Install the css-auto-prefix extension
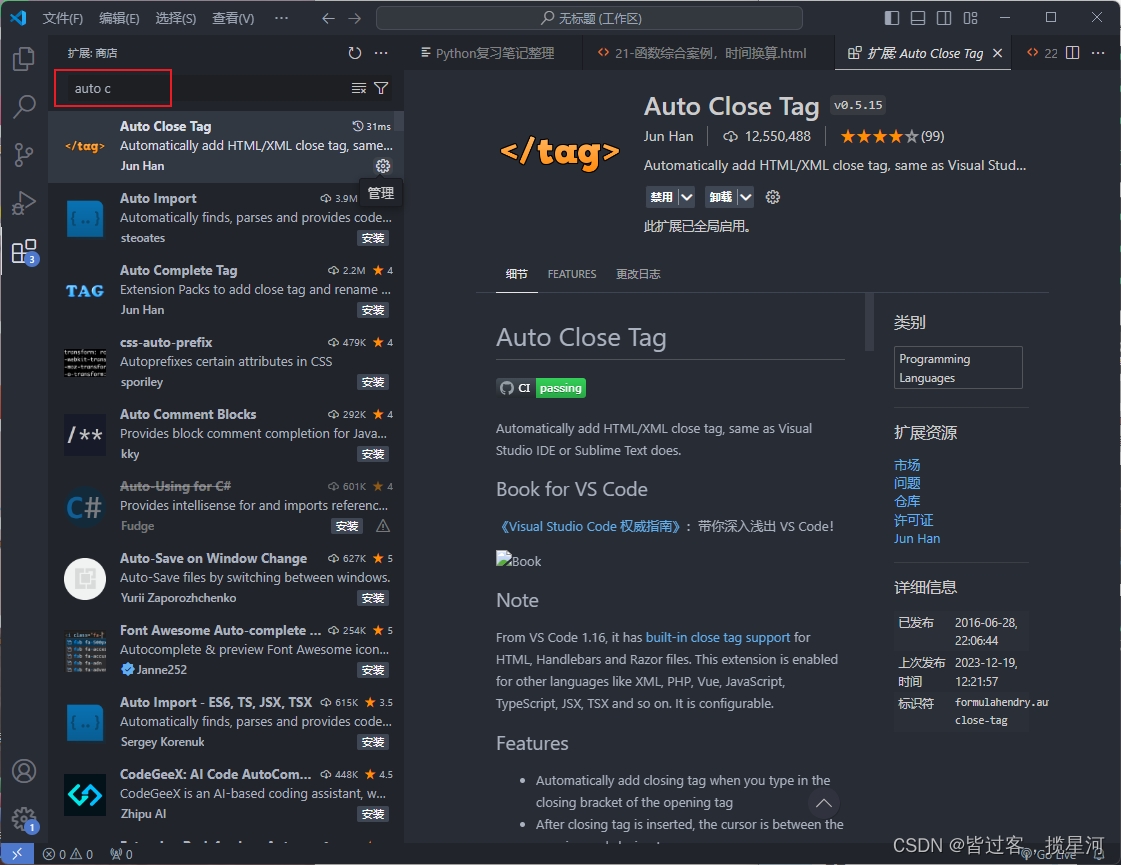1121x865 pixels. tap(373, 382)
